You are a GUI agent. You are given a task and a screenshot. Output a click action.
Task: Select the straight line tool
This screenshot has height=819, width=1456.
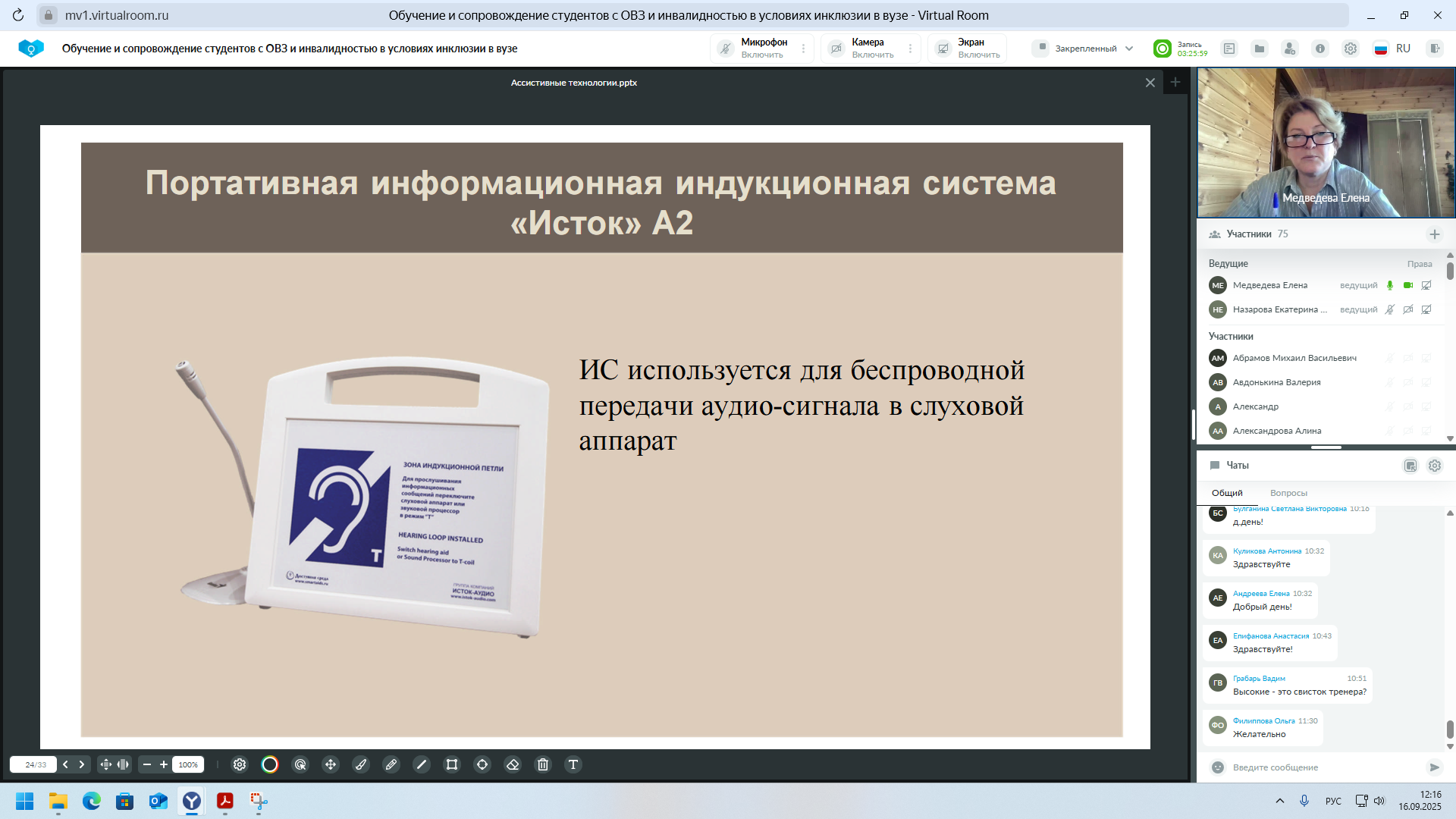click(x=422, y=764)
